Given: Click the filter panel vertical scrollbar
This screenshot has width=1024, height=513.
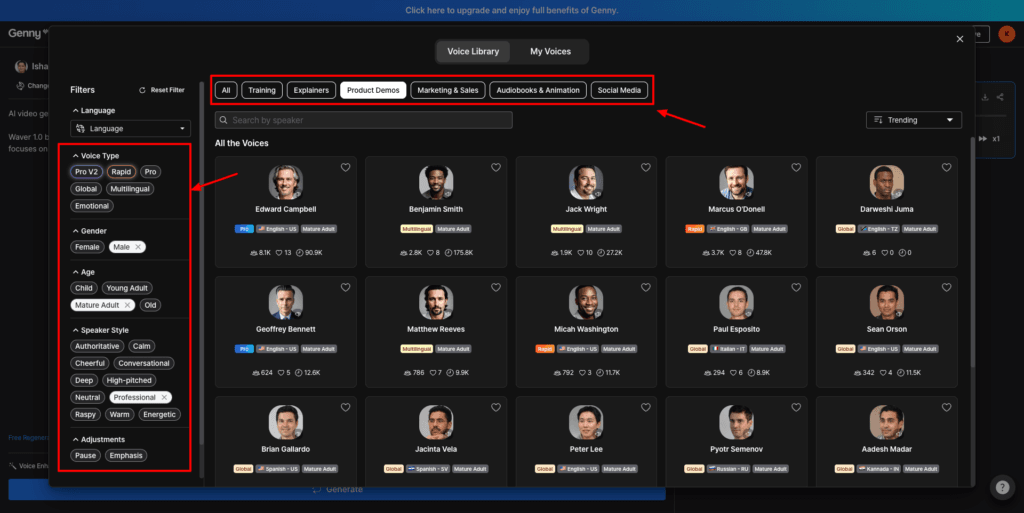Looking at the screenshot, I should (201, 261).
